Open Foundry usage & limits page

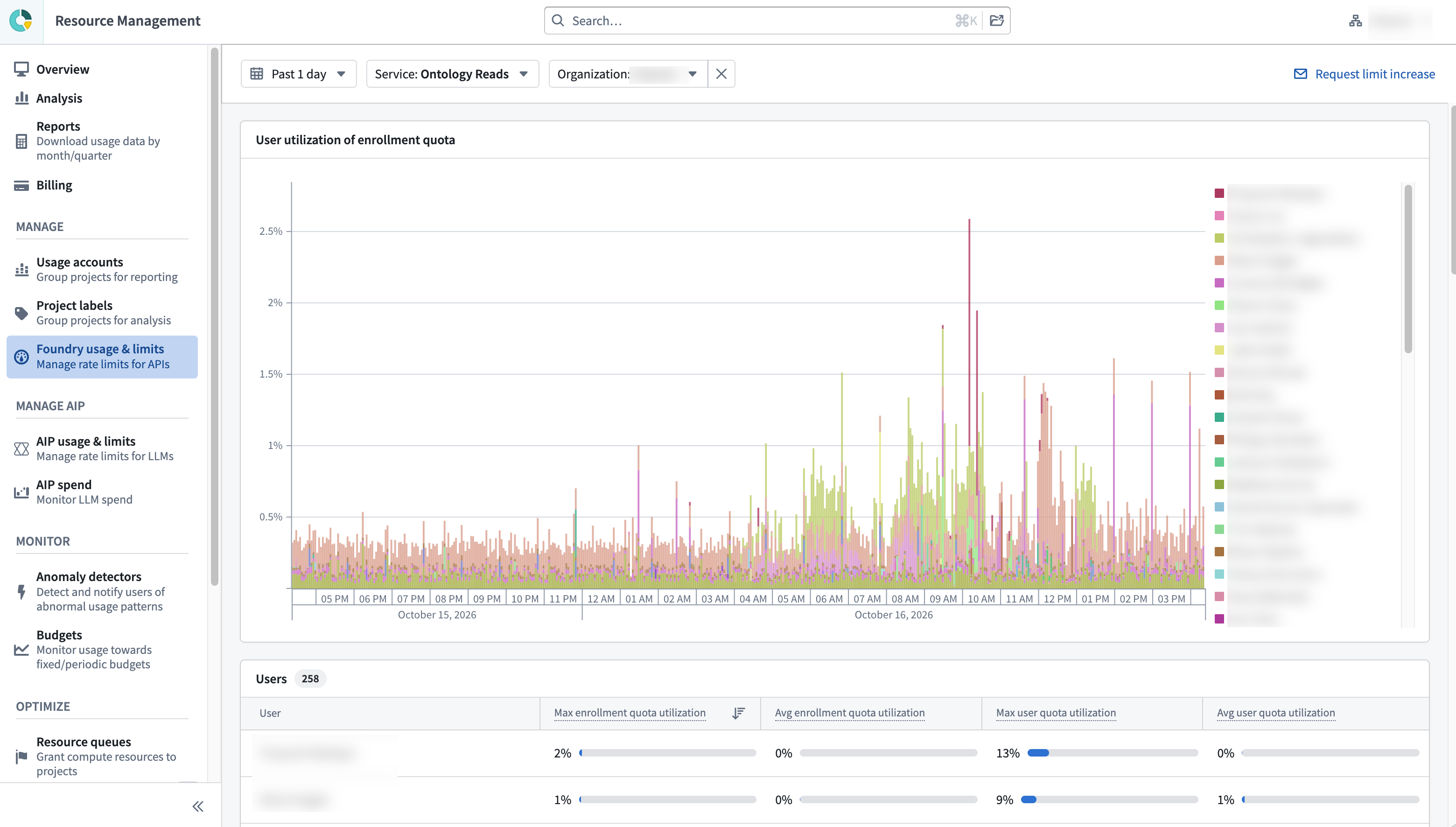coord(102,357)
